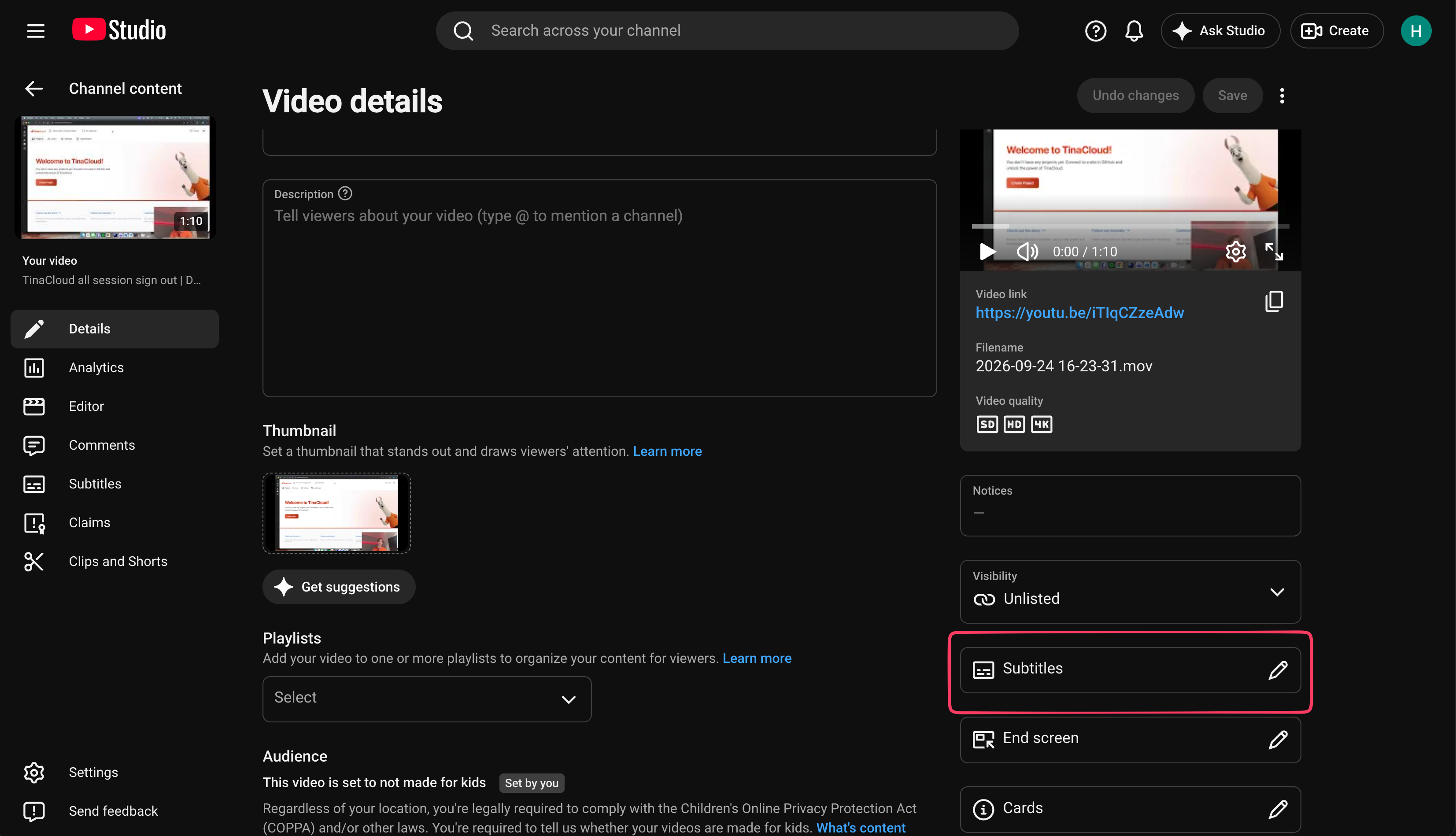Open Analytics in the sidebar
The width and height of the screenshot is (1456, 836).
115,367
